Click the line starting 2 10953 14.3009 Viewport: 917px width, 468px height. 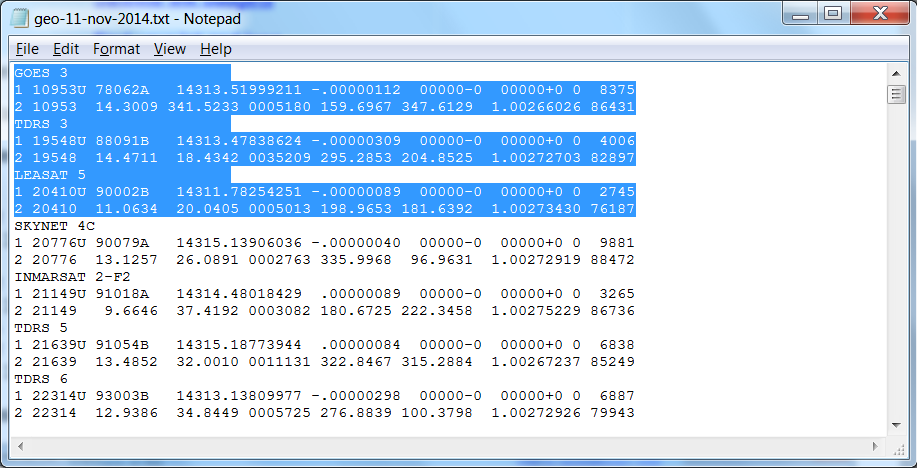[x=325, y=107]
